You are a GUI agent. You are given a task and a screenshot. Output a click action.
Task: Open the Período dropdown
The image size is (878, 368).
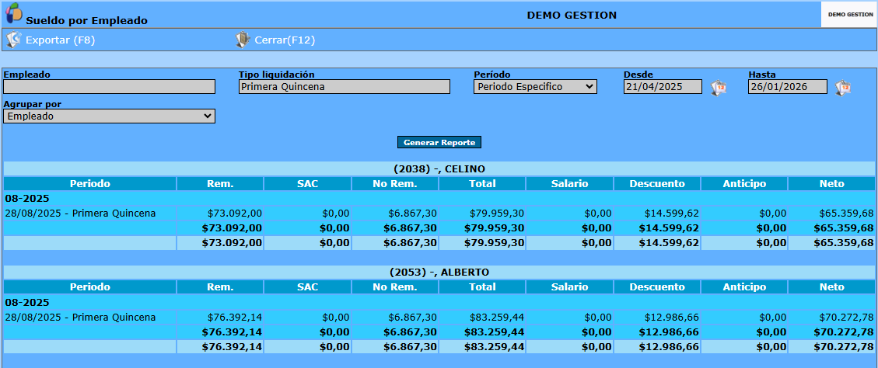coord(535,87)
